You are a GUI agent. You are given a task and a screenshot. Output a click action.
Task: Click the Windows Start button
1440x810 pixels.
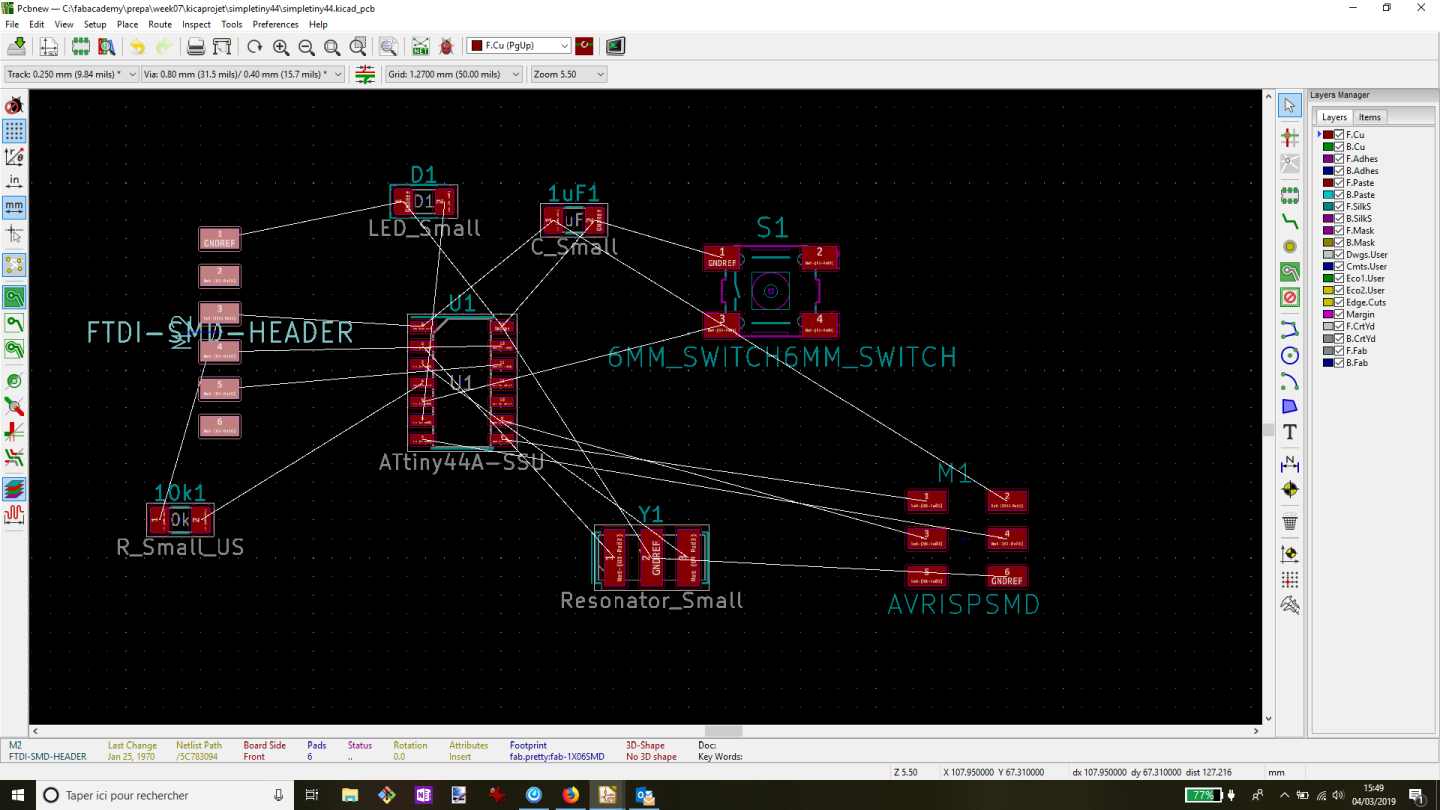[x=19, y=795]
